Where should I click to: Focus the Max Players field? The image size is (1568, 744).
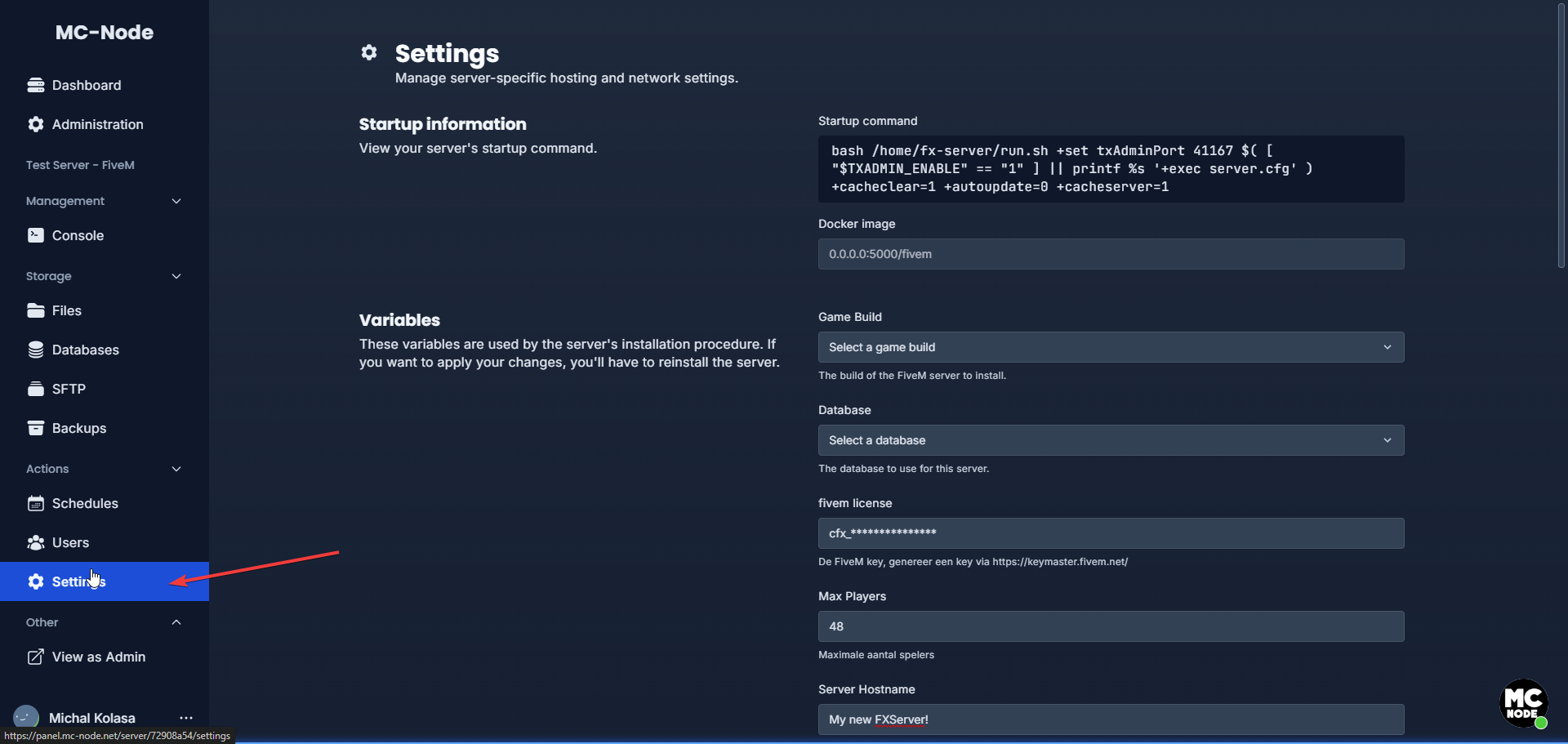pyautogui.click(x=1111, y=626)
